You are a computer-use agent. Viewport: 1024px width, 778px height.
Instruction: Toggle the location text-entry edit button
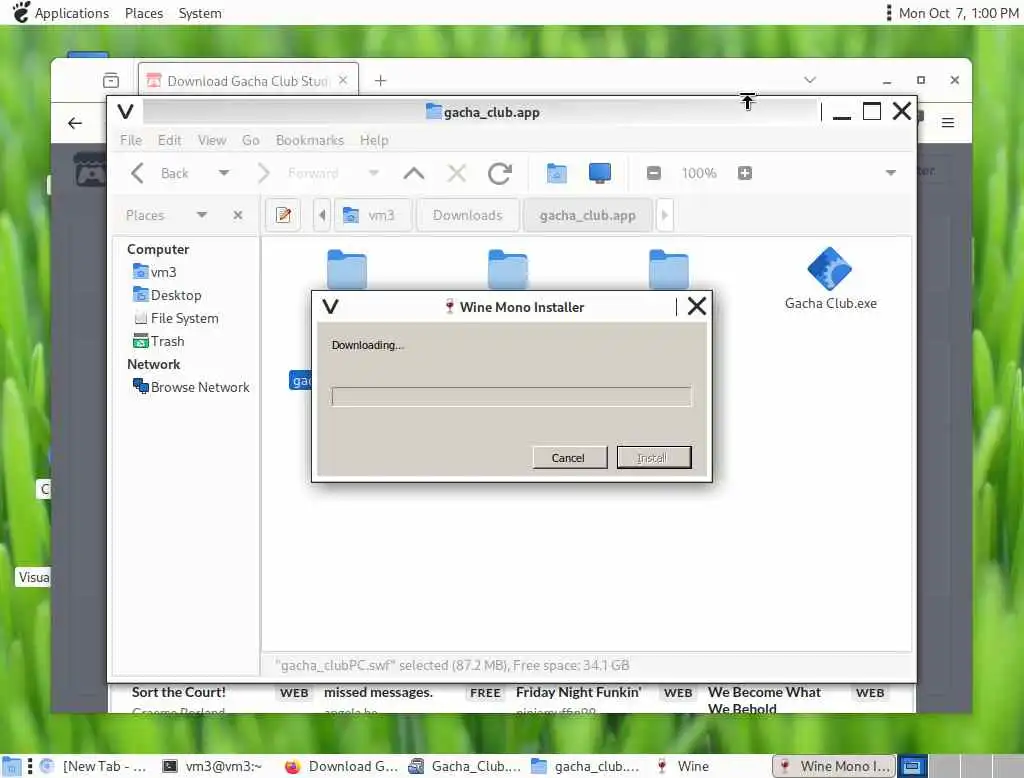283,215
